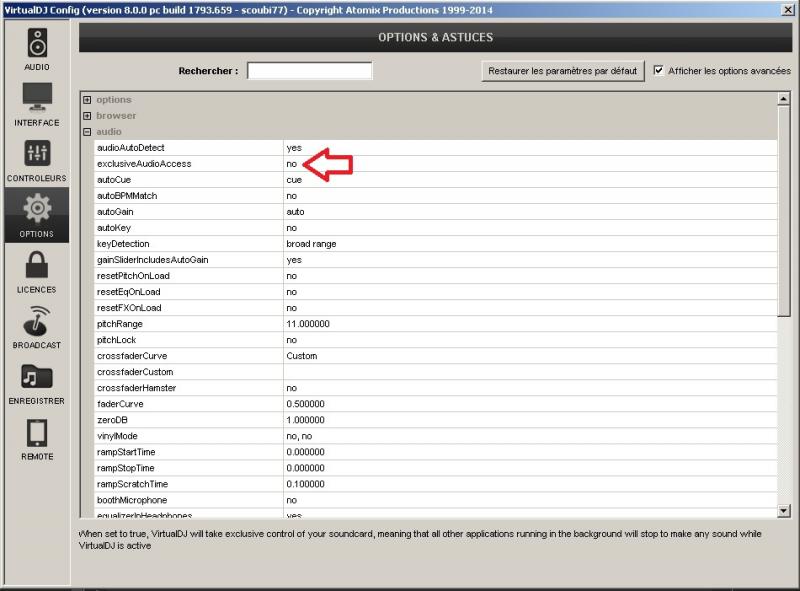800x591 pixels.
Task: Select the crossfaderCustom setting
Action: [135, 372]
